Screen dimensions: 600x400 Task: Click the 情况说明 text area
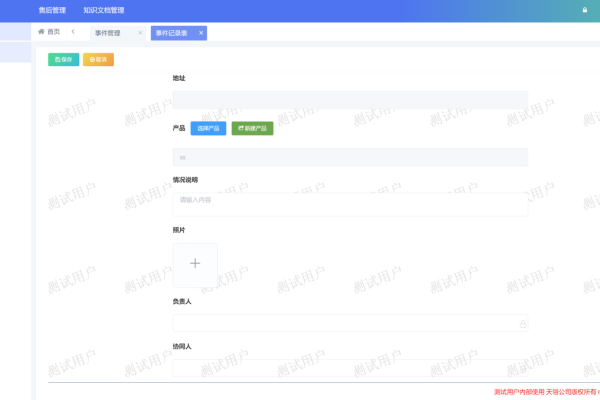click(351, 204)
